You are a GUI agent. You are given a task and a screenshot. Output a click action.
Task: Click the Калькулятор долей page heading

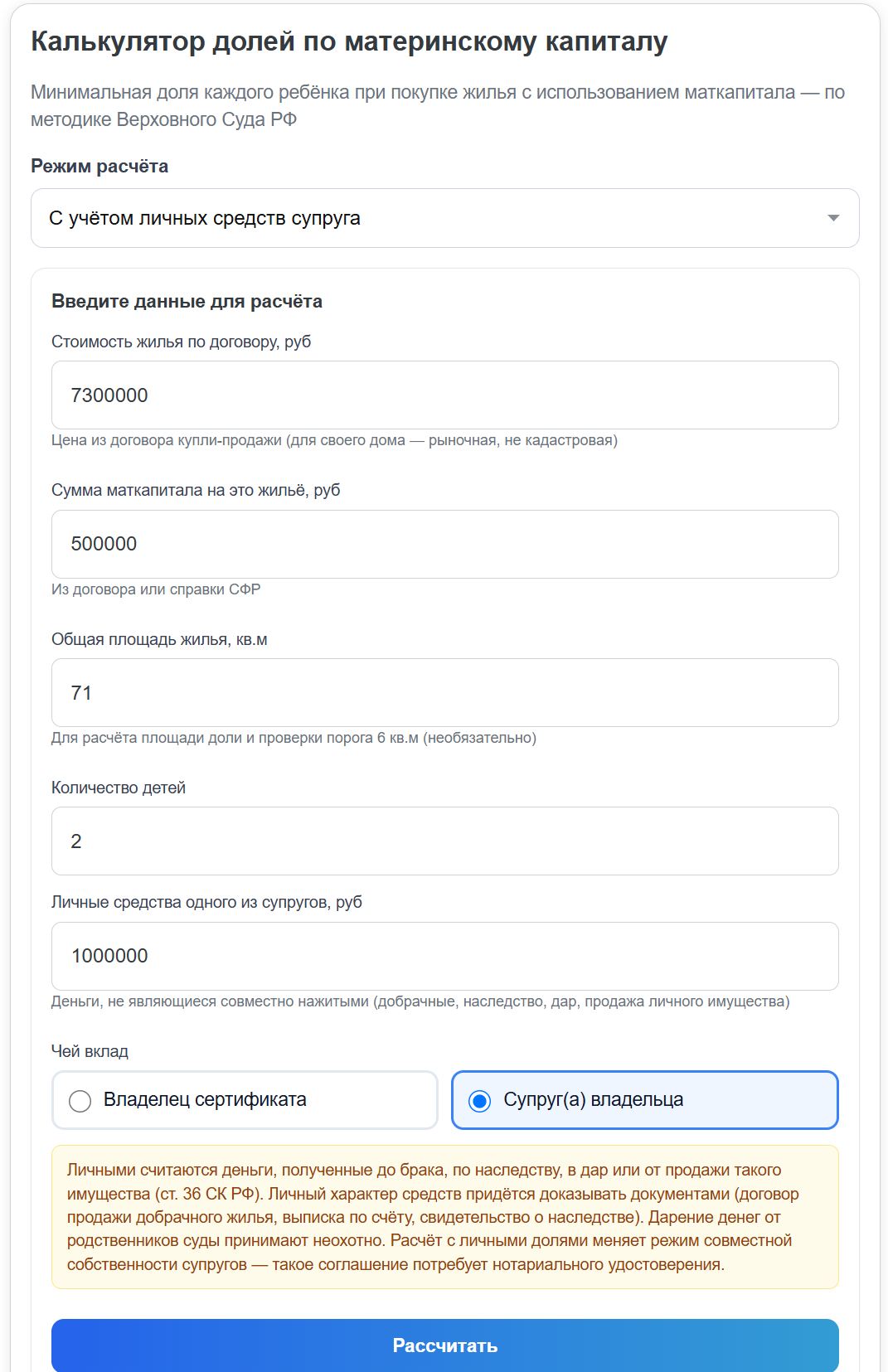pos(349,41)
